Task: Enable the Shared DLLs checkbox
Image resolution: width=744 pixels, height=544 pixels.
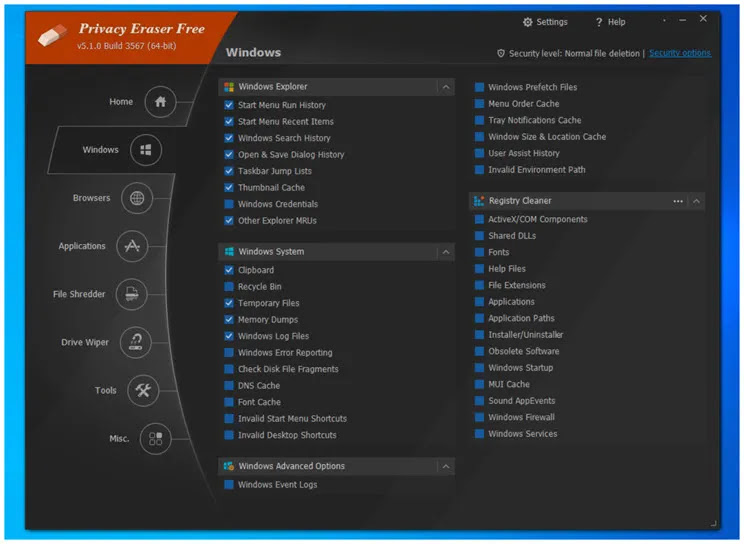Action: pos(479,236)
